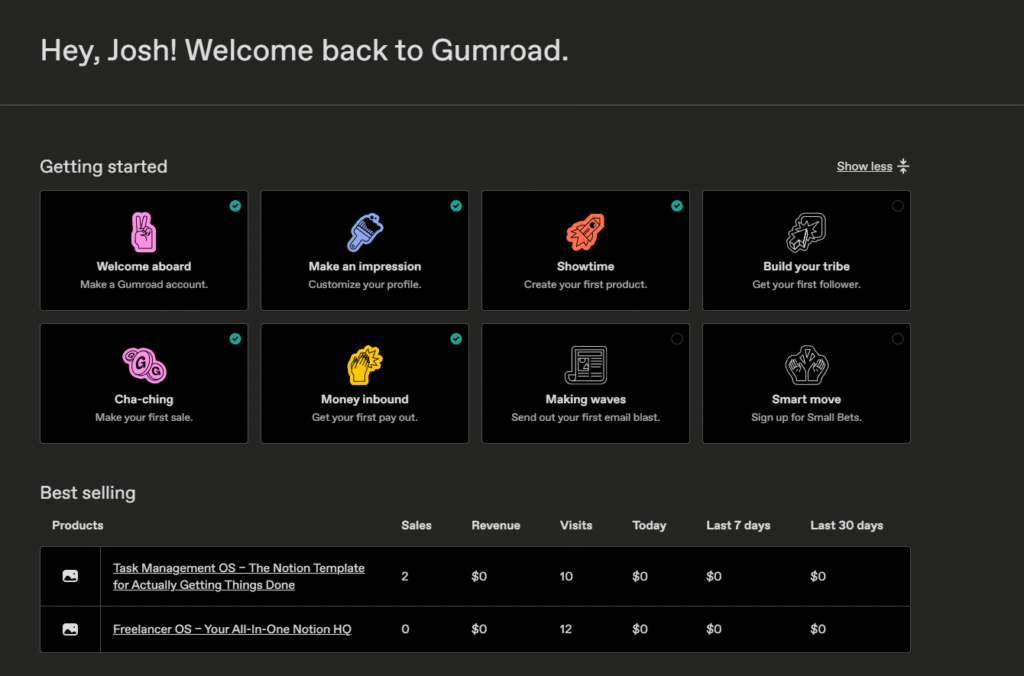Click the empty circle on Build your tribe card
The height and width of the screenshot is (676, 1024).
897,206
